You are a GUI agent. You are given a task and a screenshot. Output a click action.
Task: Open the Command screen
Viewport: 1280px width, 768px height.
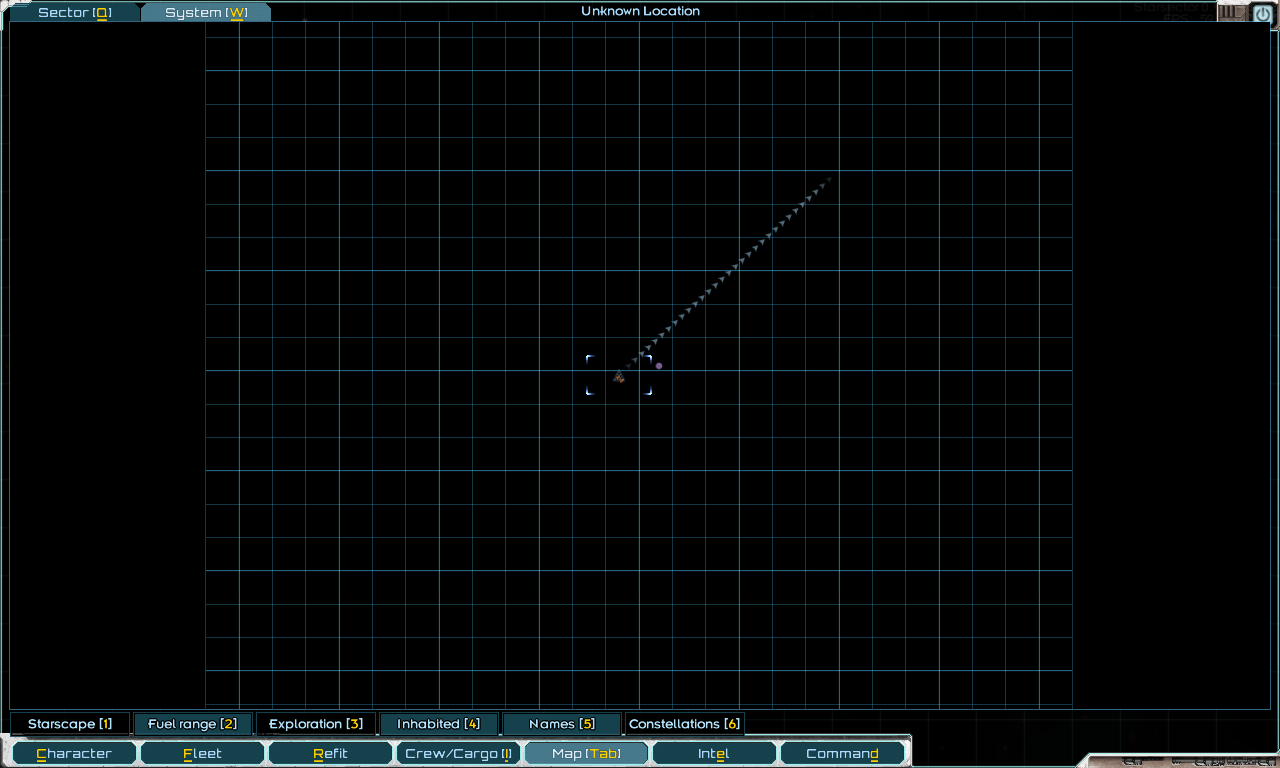click(x=842, y=754)
